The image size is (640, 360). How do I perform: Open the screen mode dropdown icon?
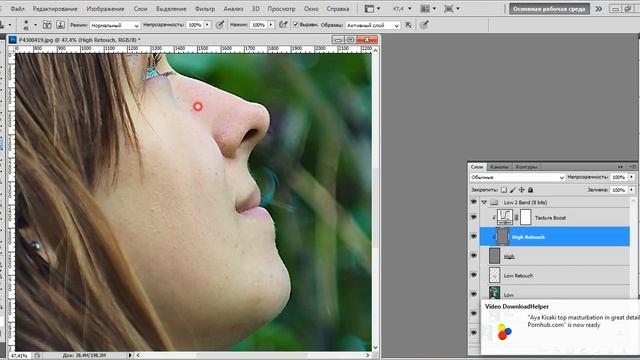452,9
